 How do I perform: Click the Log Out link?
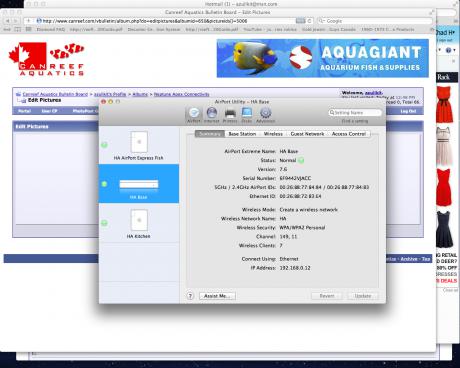[408, 111]
